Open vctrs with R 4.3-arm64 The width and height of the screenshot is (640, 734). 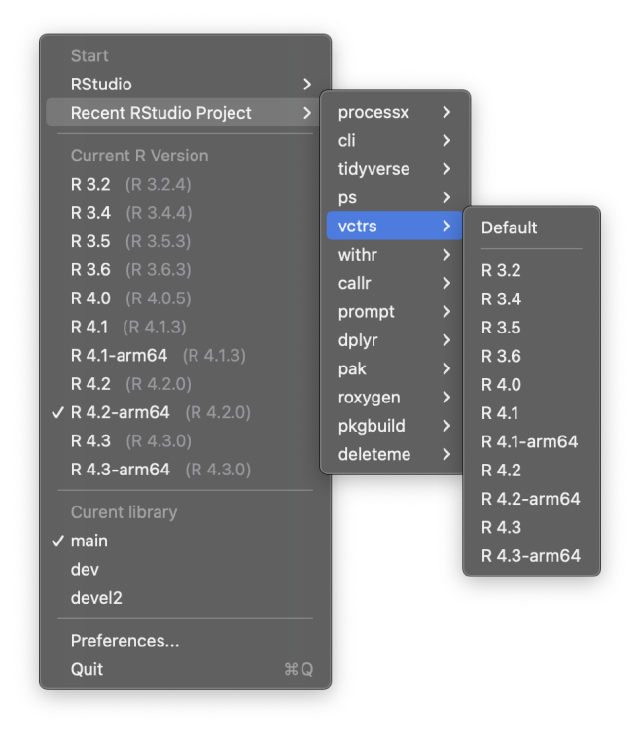530,555
